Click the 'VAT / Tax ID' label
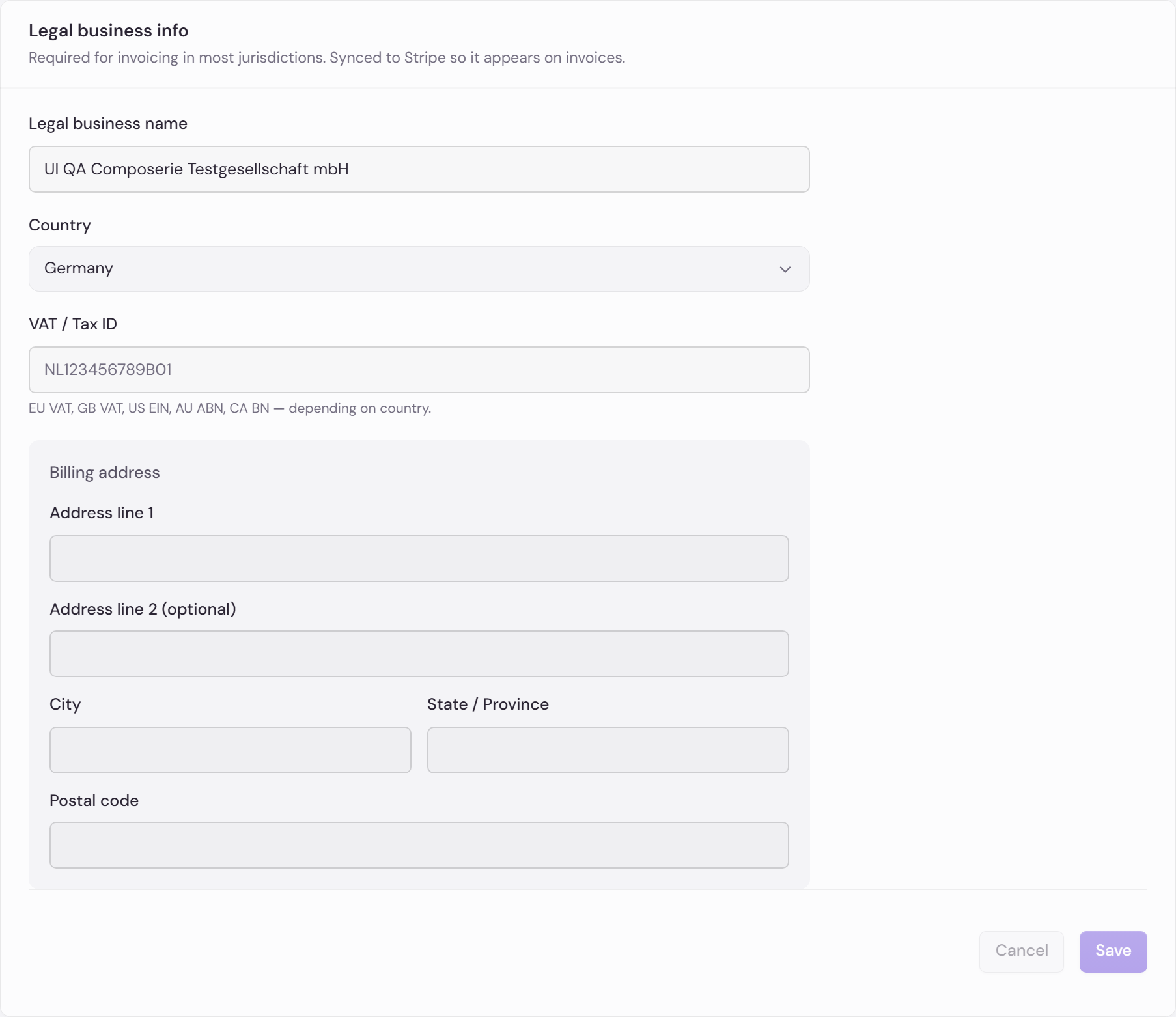This screenshot has height=1017, width=1176. pyautogui.click(x=73, y=324)
